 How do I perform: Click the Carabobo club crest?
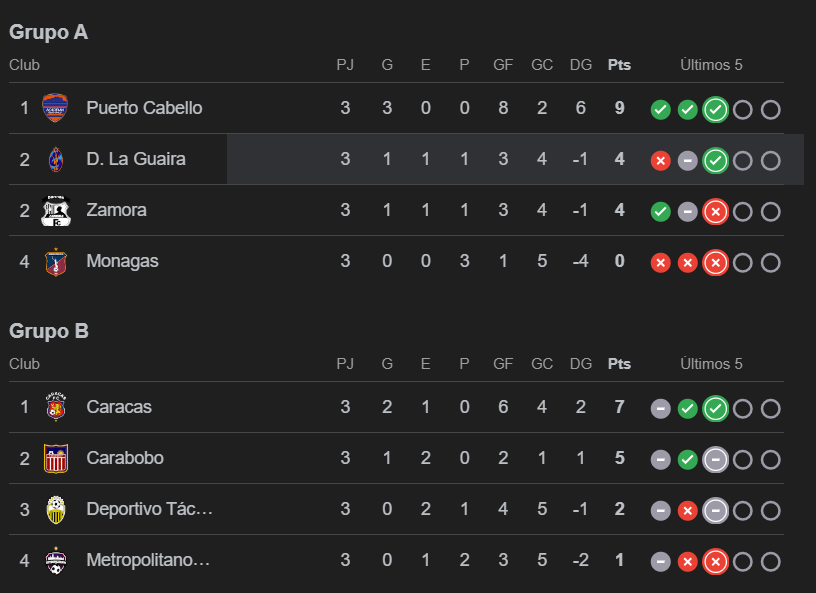pos(55,458)
